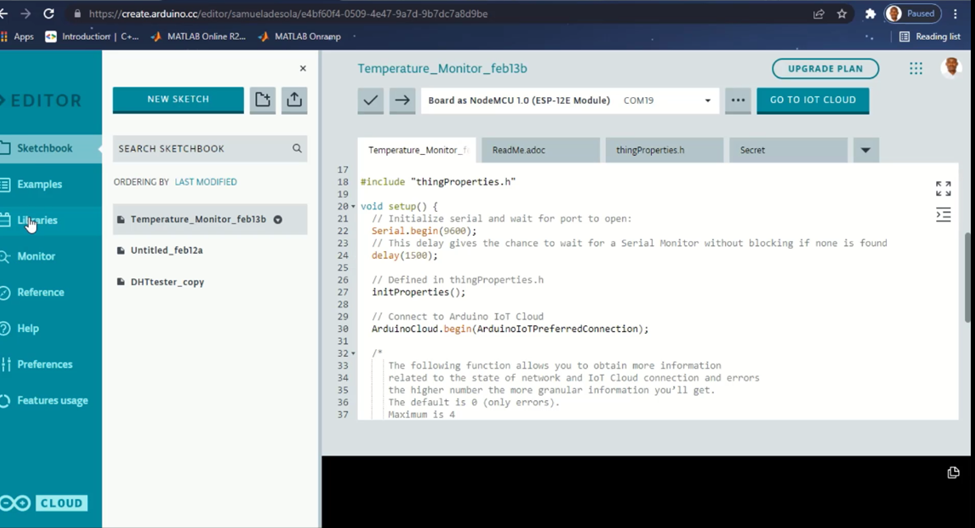
Task: Open the browser extensions puzzle icon
Action: [870, 14]
